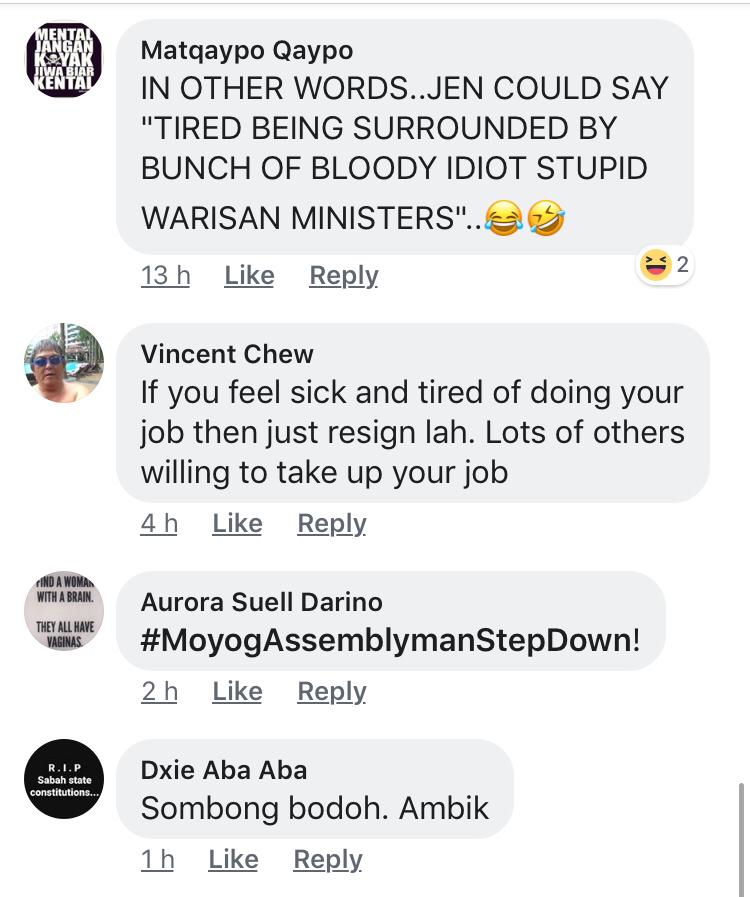Click the 13 h timestamp on Matqaypo's comment
This screenshot has width=750, height=897.
(165, 276)
